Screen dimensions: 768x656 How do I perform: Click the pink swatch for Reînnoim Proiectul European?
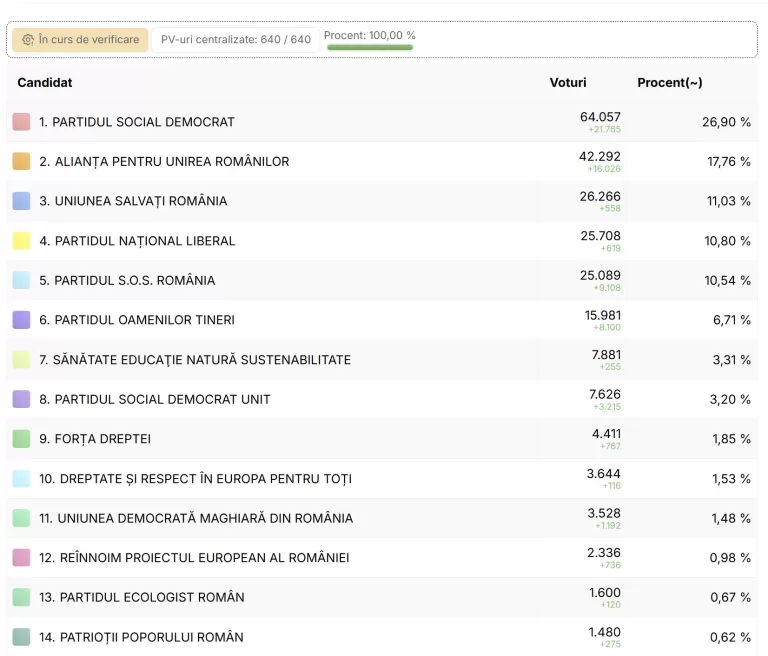[22, 558]
